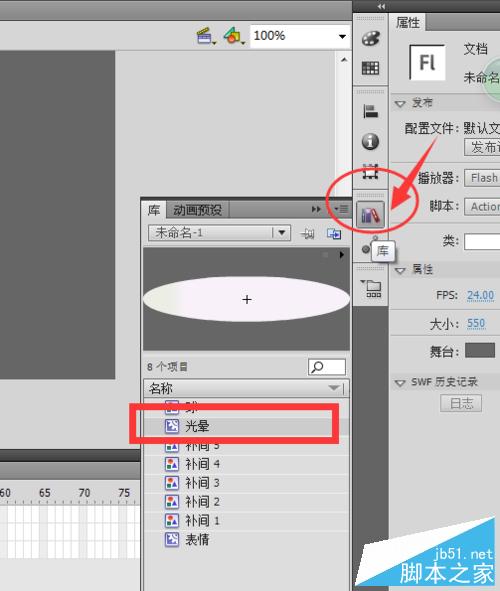Click the 补间 1 graphic symbol icon
500x591 pixels.
172,521
